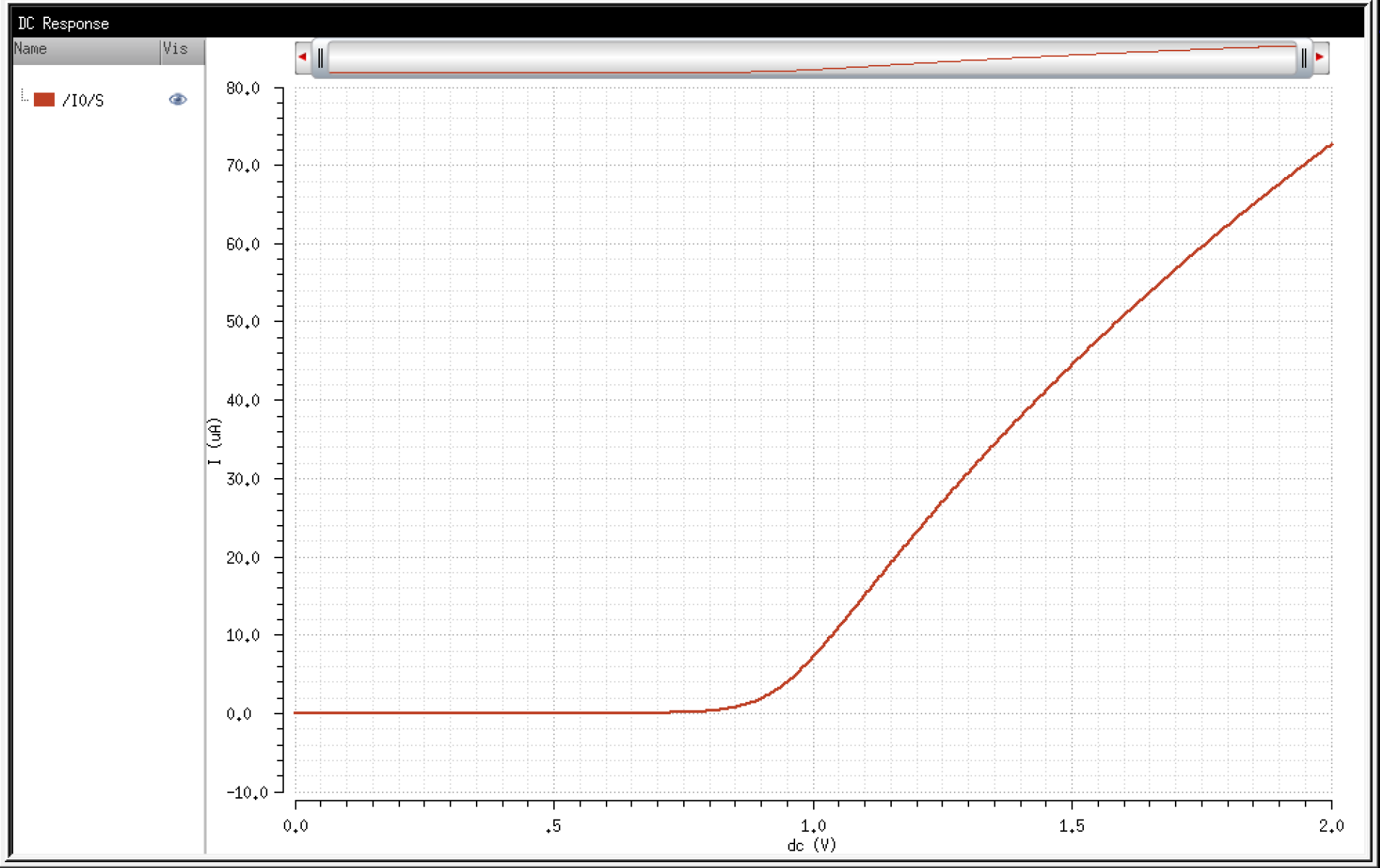Viewport: 1380px width, 868px height.
Task: Click the .5 x-axis tick label
Action: pyautogui.click(x=553, y=825)
